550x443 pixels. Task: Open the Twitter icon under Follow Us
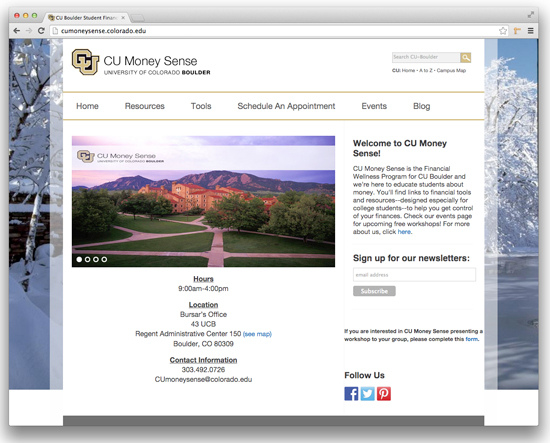click(x=368, y=394)
